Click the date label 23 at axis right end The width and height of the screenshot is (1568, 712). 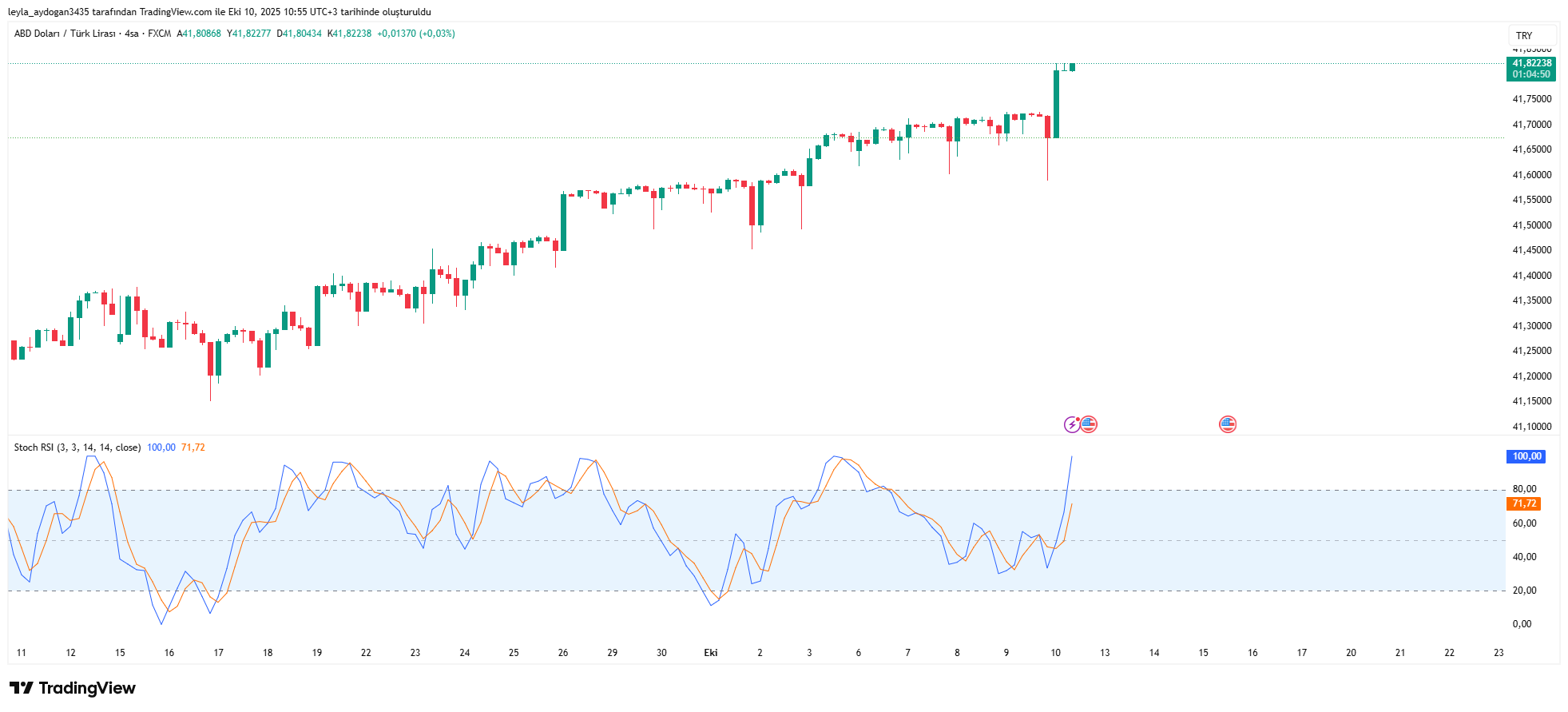[x=1499, y=653]
